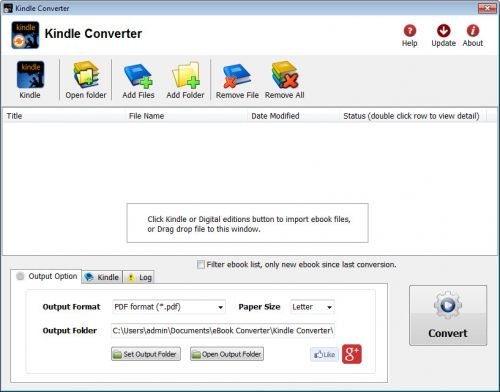Click the Google Plus share icon

(352, 354)
